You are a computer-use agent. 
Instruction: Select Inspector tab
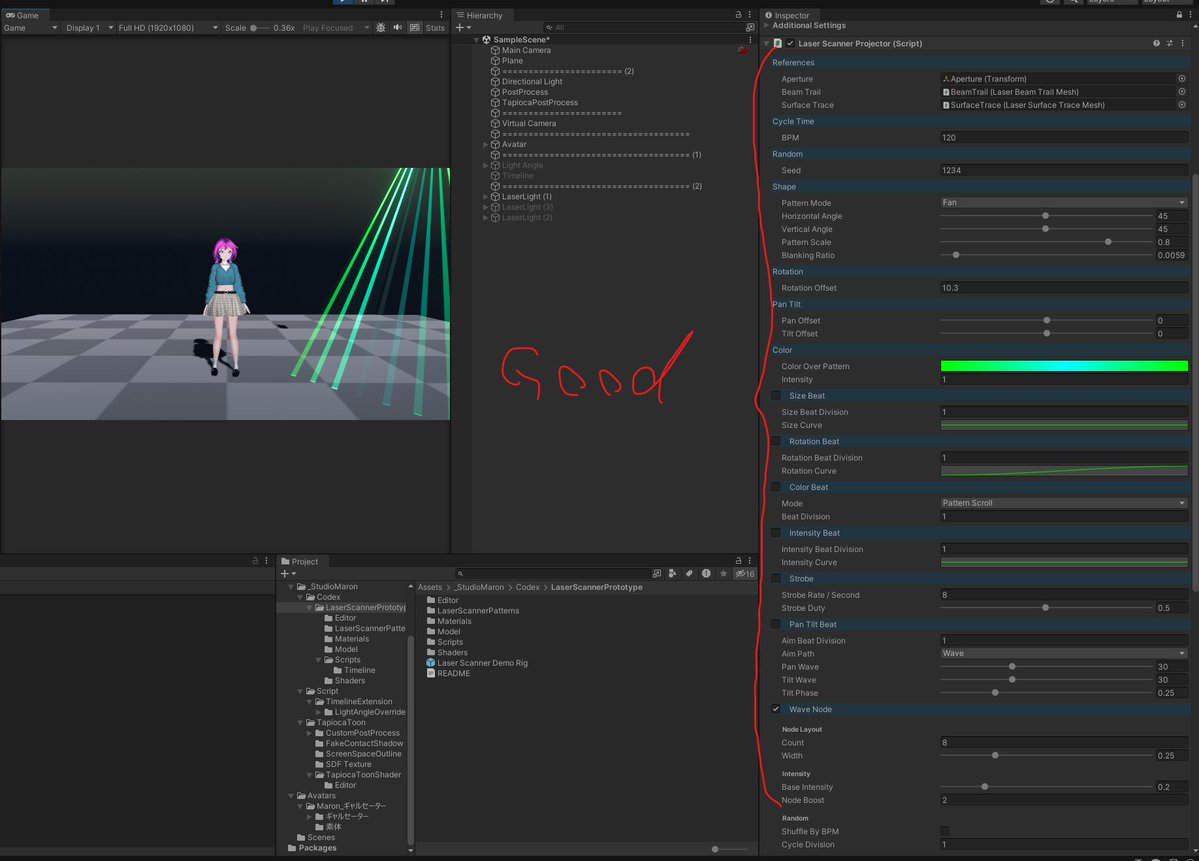point(787,15)
